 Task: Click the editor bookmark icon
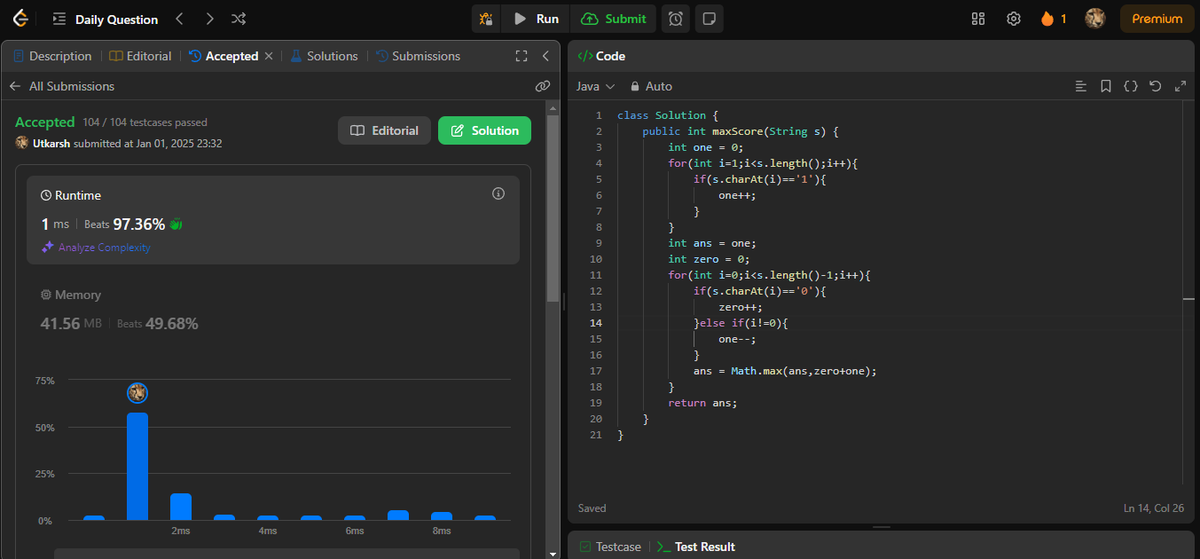pyautogui.click(x=1105, y=87)
